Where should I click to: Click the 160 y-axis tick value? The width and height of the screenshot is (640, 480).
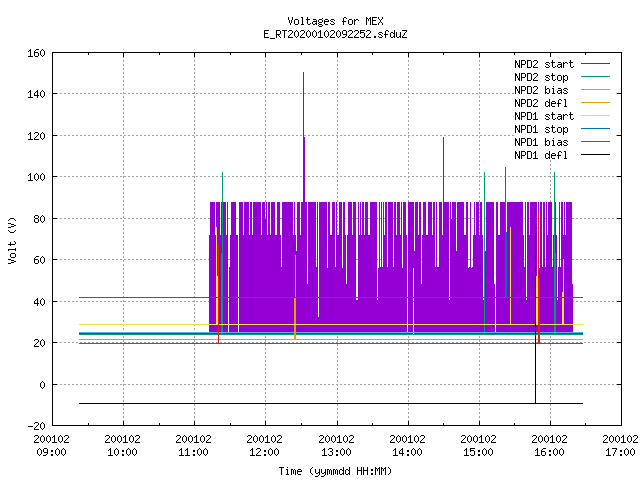[36, 53]
